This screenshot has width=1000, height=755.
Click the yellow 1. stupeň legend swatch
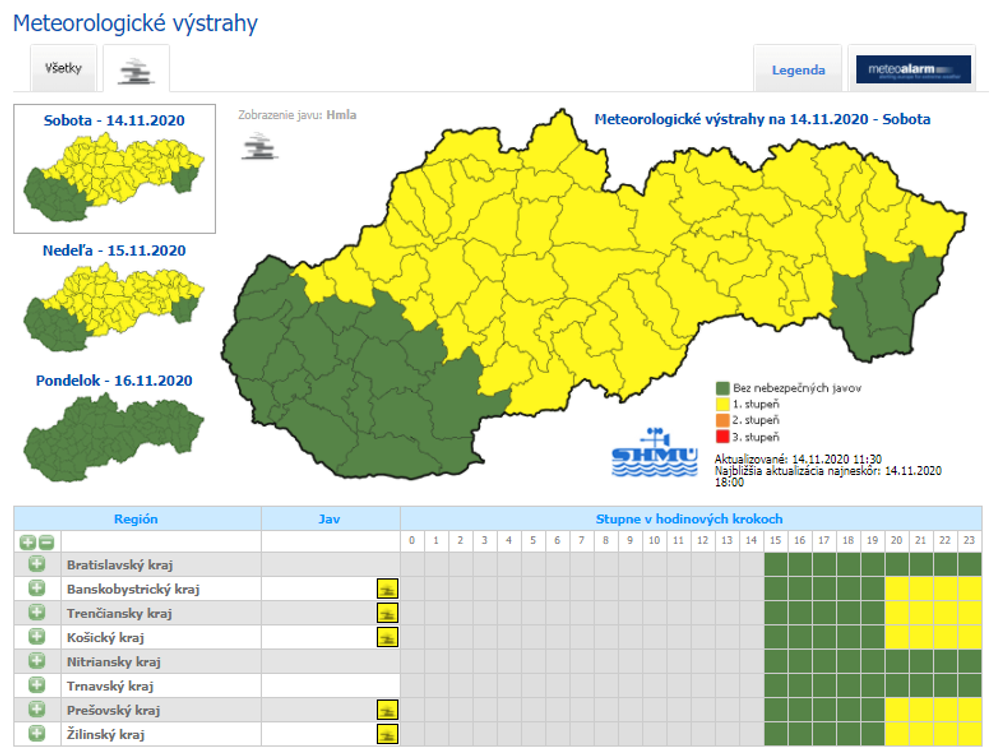(722, 404)
